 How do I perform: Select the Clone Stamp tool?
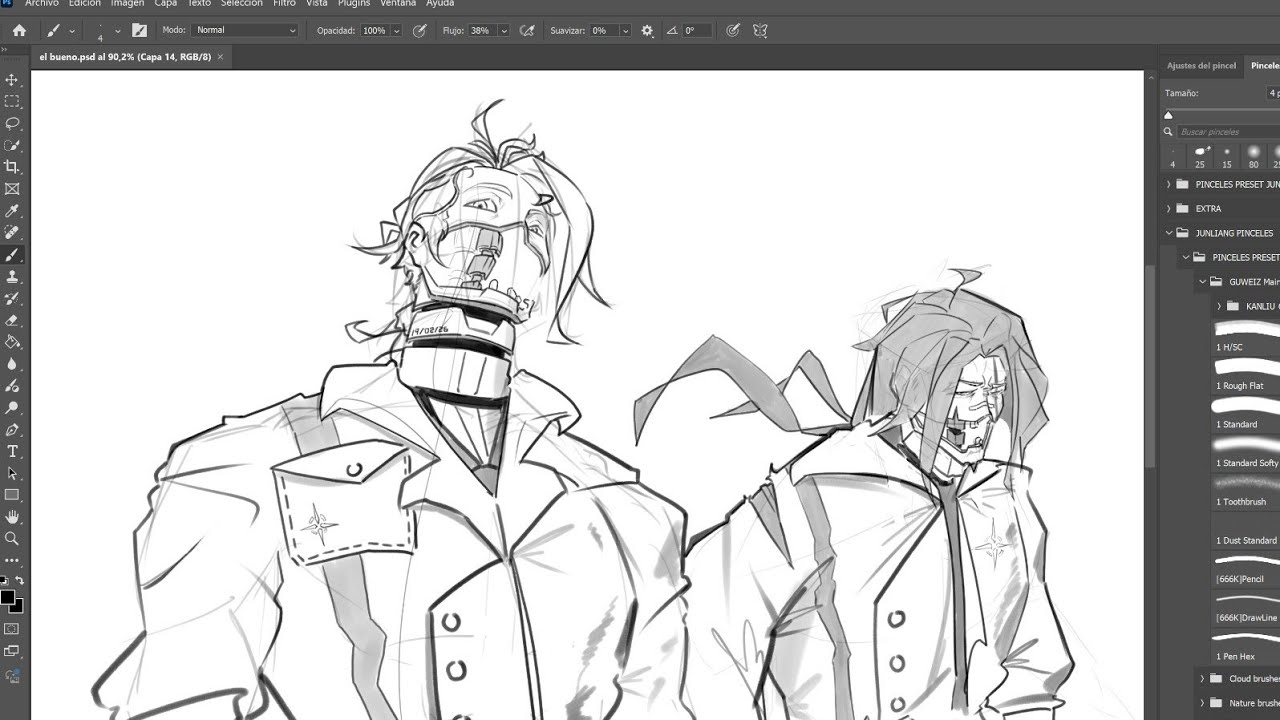[12, 276]
